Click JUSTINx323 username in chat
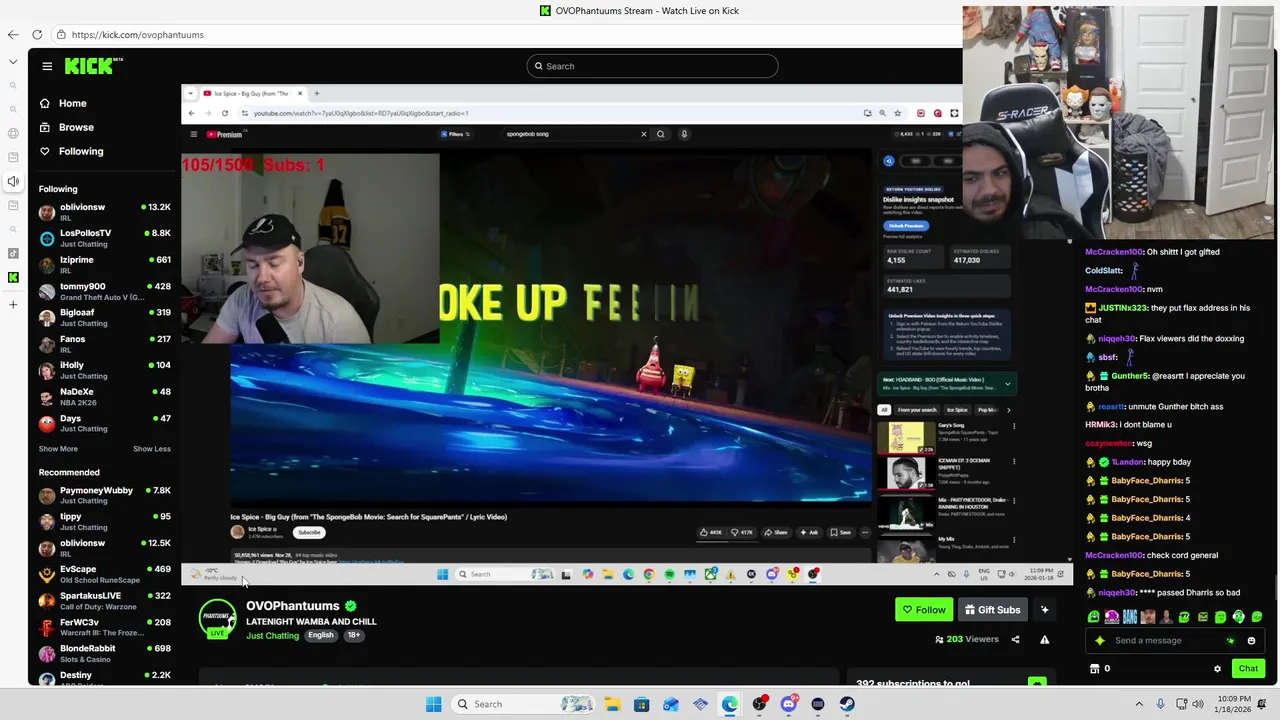The width and height of the screenshot is (1280, 720). click(x=1122, y=308)
